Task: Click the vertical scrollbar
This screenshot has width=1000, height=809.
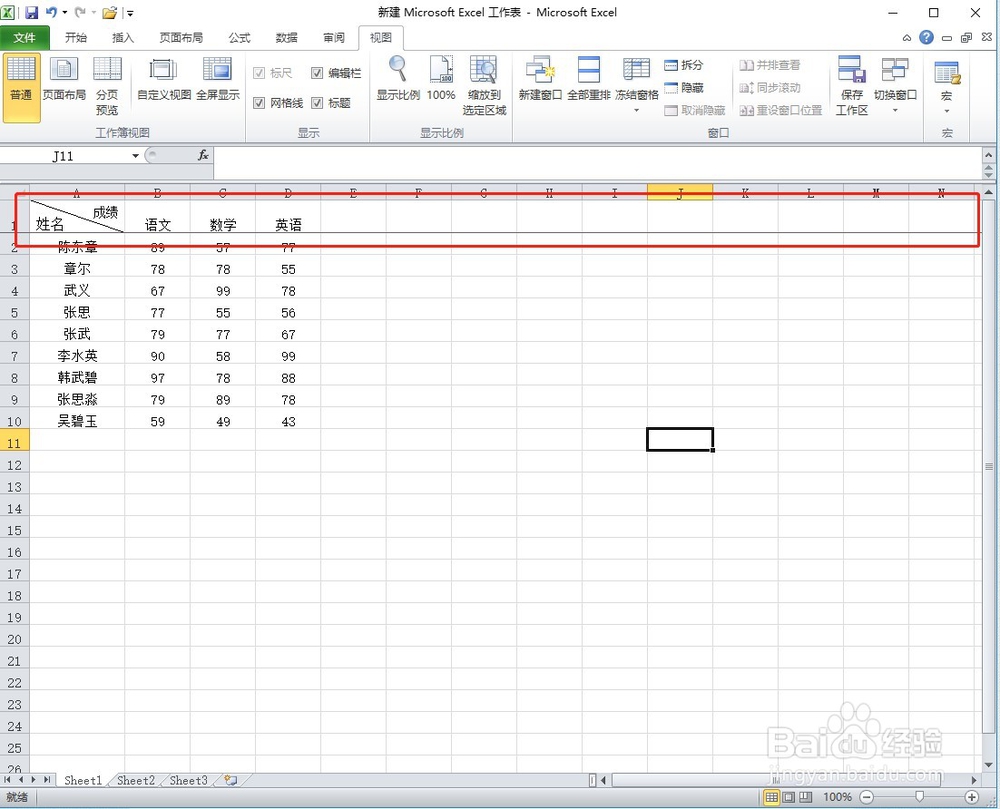Action: 989,465
